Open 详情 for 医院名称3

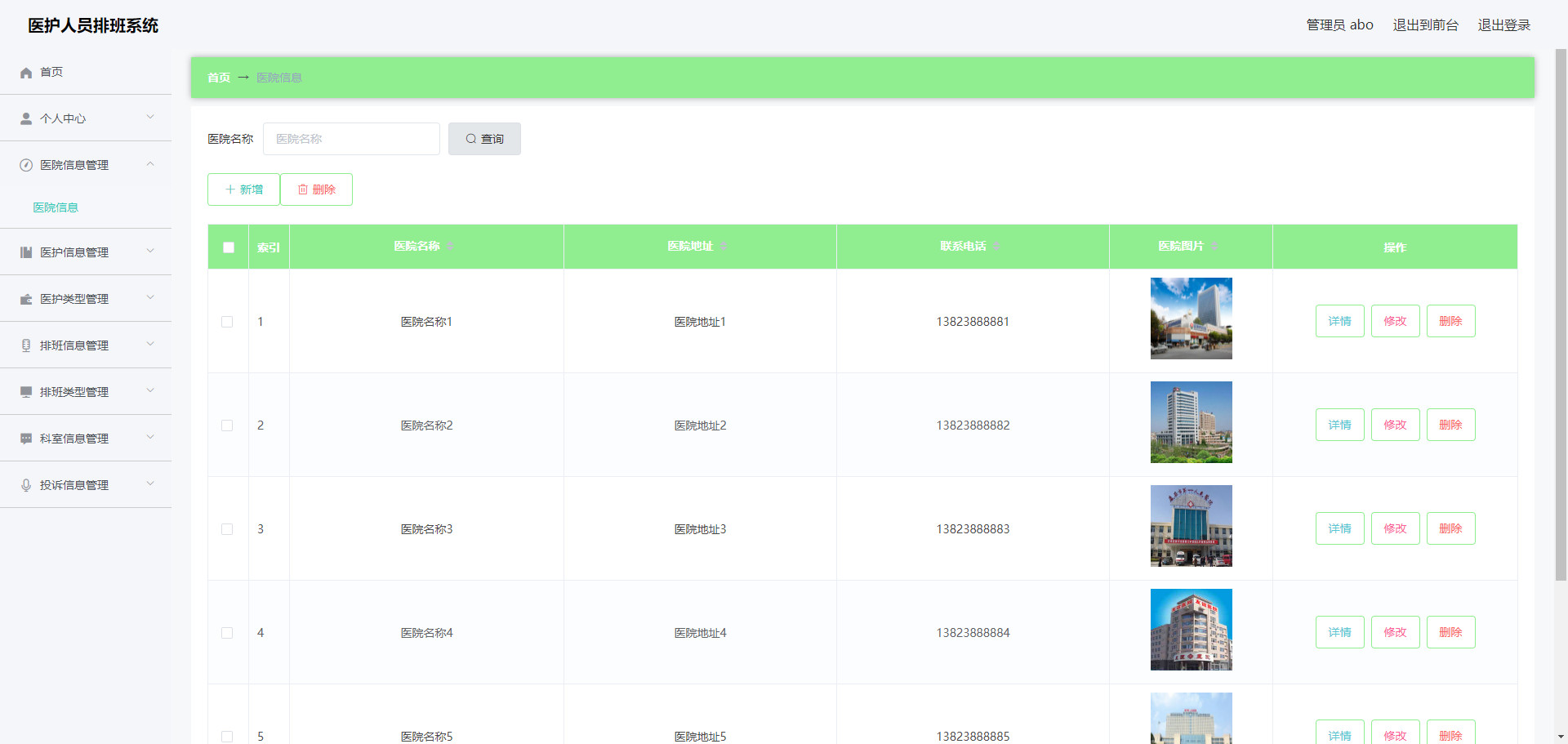[1339, 528]
